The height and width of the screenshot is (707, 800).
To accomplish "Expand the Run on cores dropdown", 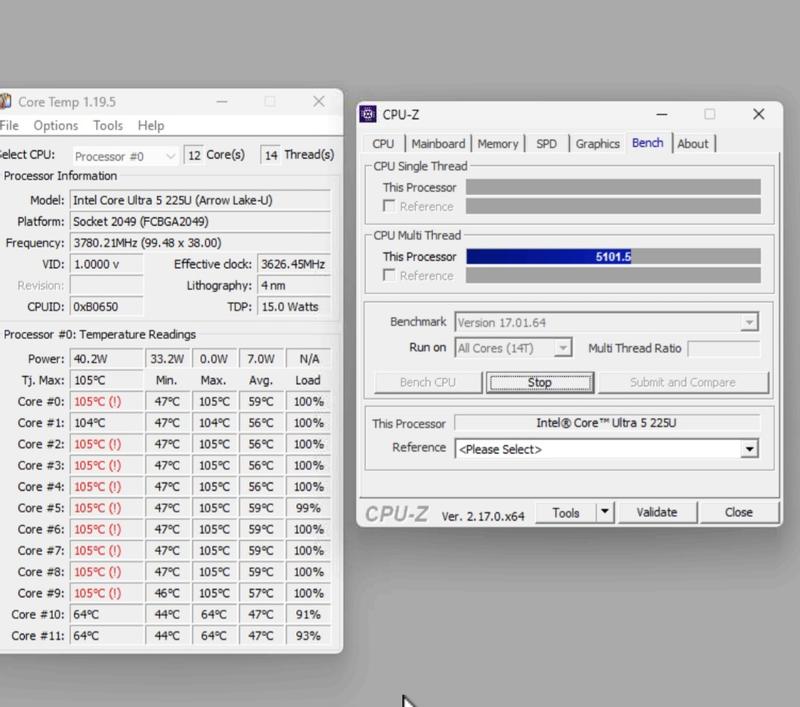I will click(x=563, y=348).
